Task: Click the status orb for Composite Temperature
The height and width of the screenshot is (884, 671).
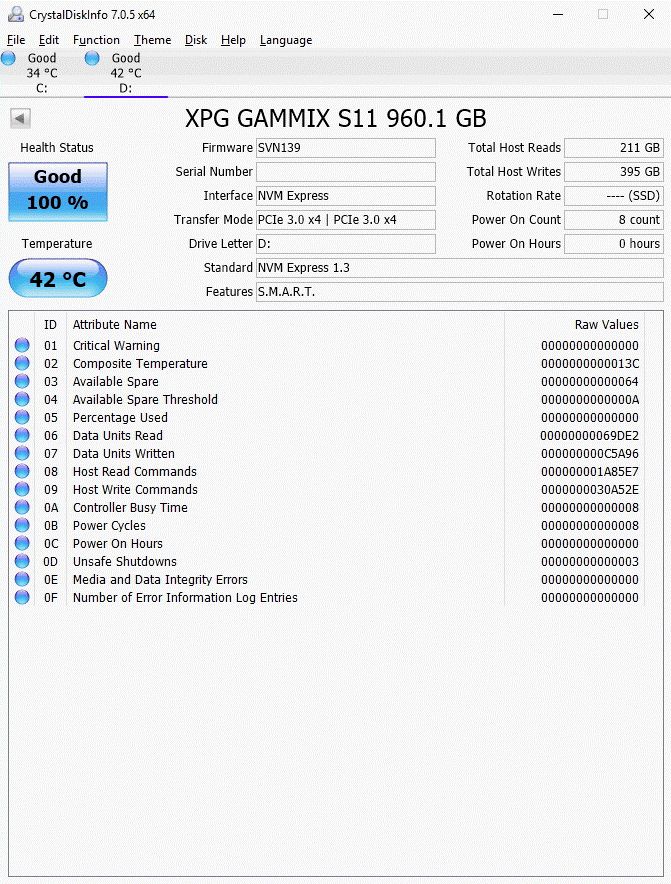Action: click(22, 363)
